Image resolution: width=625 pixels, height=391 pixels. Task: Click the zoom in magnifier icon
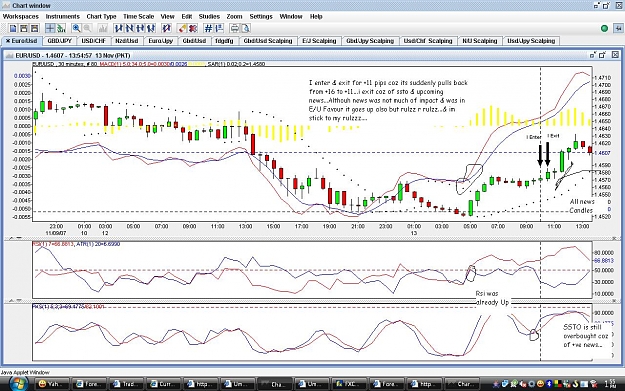[x=76, y=28]
